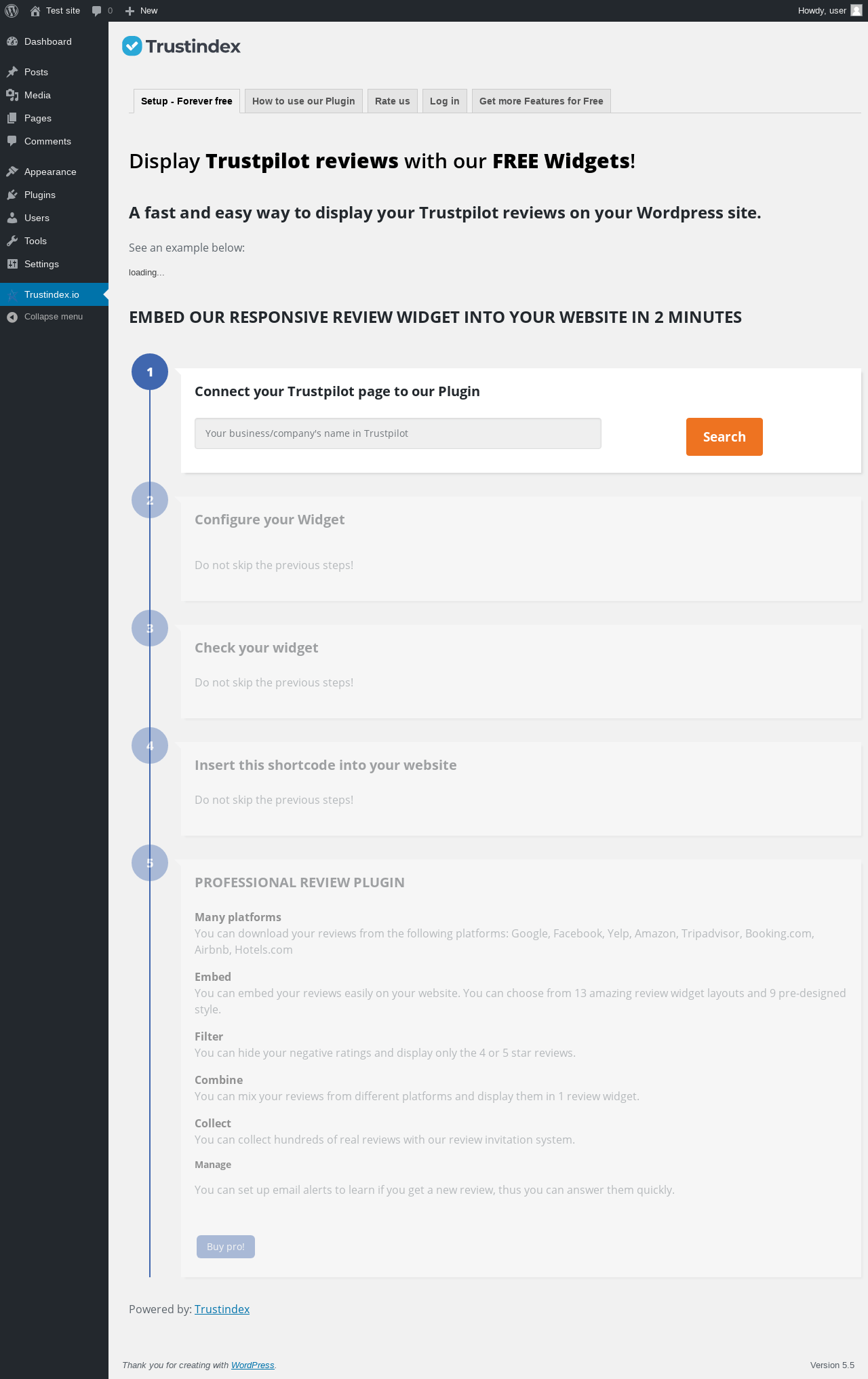Click the 'See an example below:' text

click(x=186, y=248)
